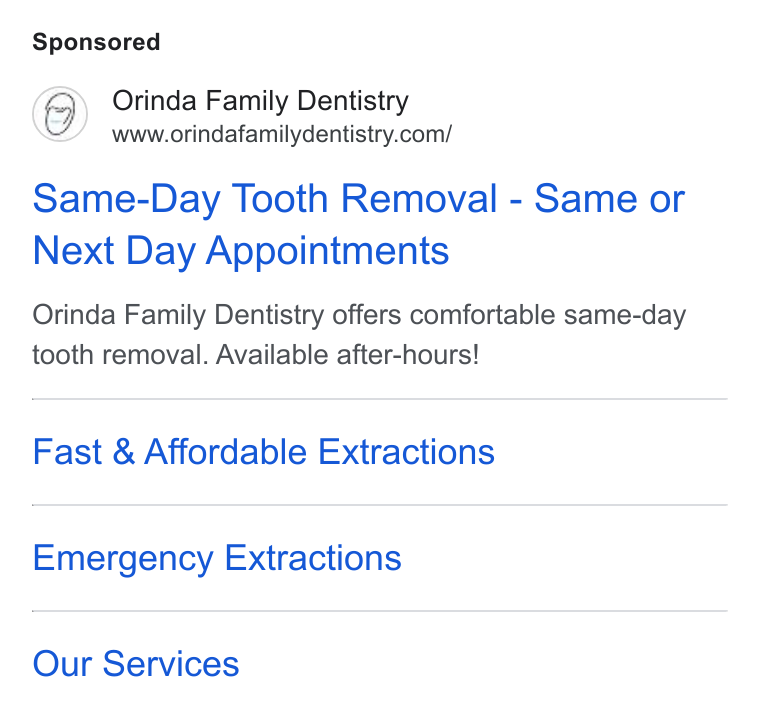Click 'Dentistry' in the advertiser name
The image size is (760, 716).
tap(353, 101)
